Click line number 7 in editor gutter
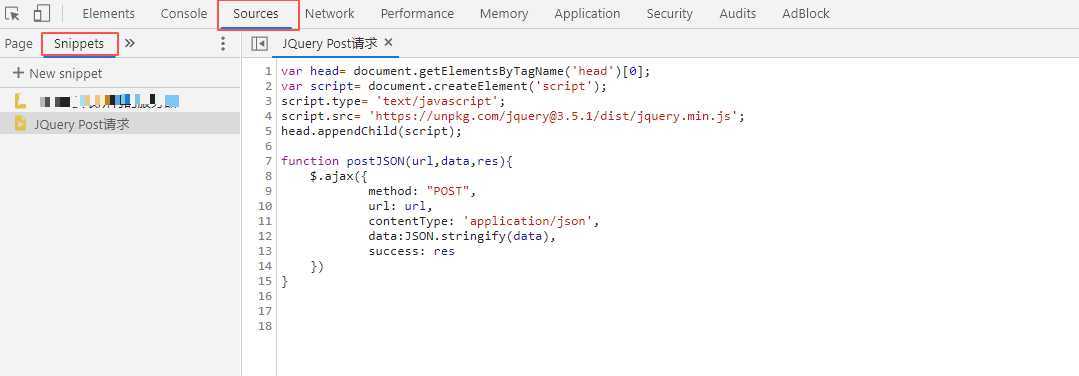1079x376 pixels. pos(268,161)
